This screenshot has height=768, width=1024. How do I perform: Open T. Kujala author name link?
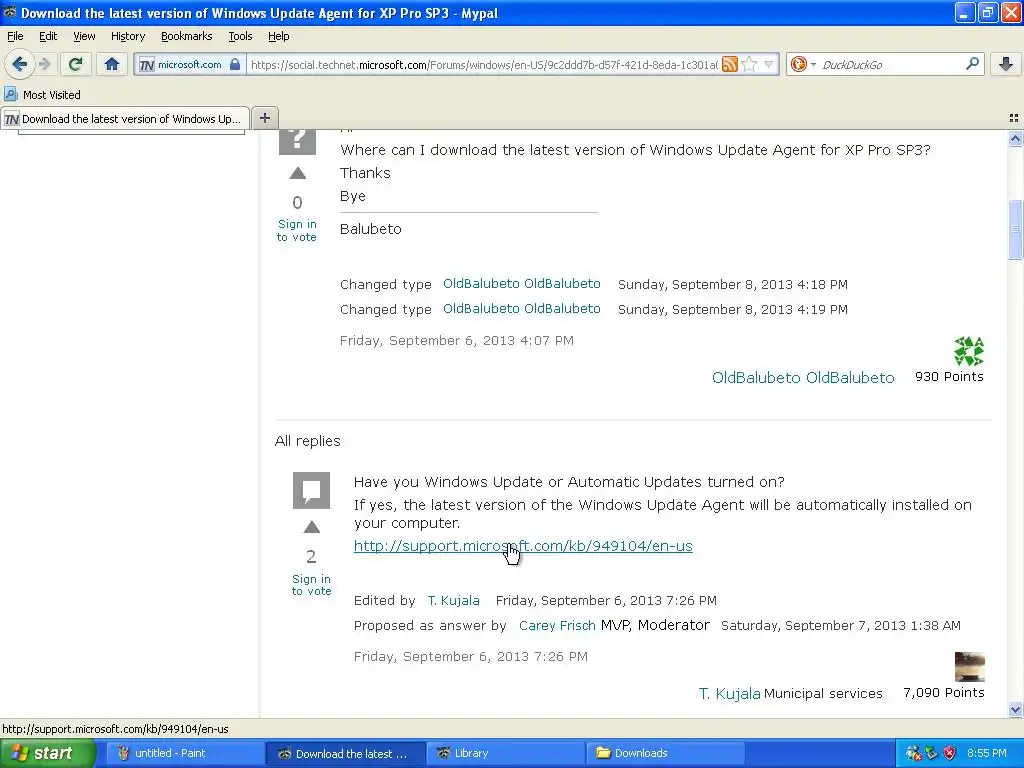pos(729,693)
